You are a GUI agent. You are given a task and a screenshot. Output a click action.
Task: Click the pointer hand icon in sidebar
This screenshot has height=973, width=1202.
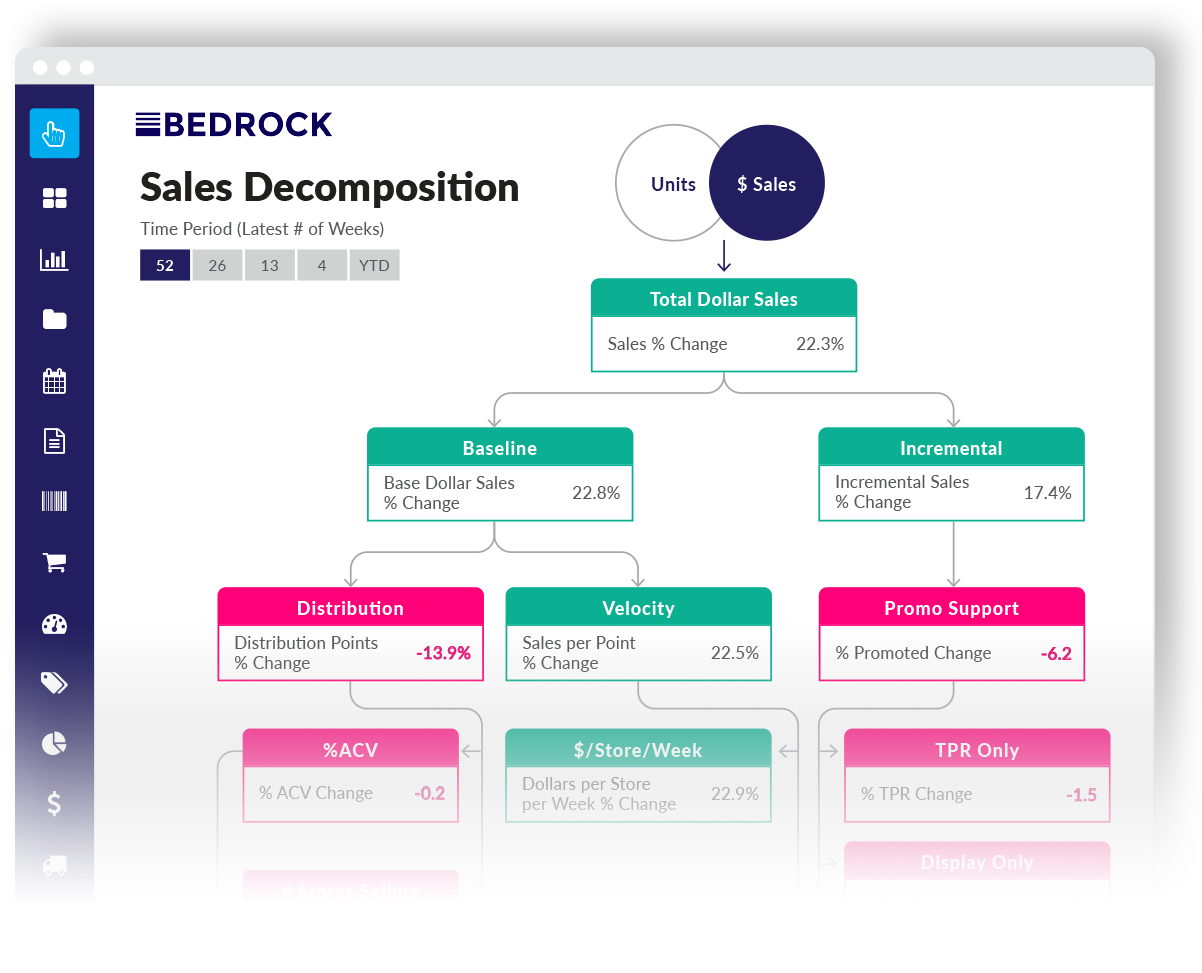pos(54,133)
